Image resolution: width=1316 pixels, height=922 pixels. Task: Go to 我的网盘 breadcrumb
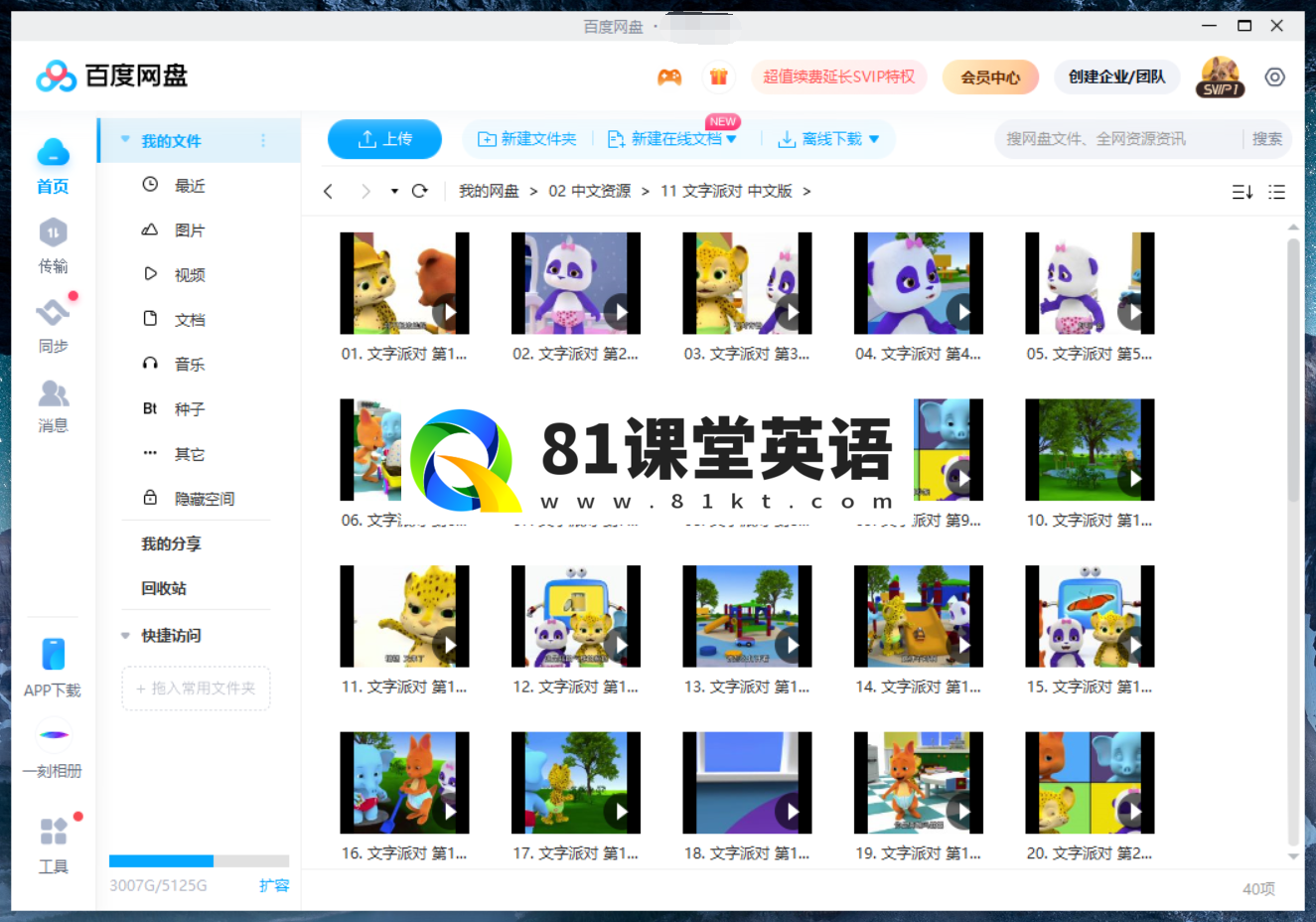pos(489,191)
